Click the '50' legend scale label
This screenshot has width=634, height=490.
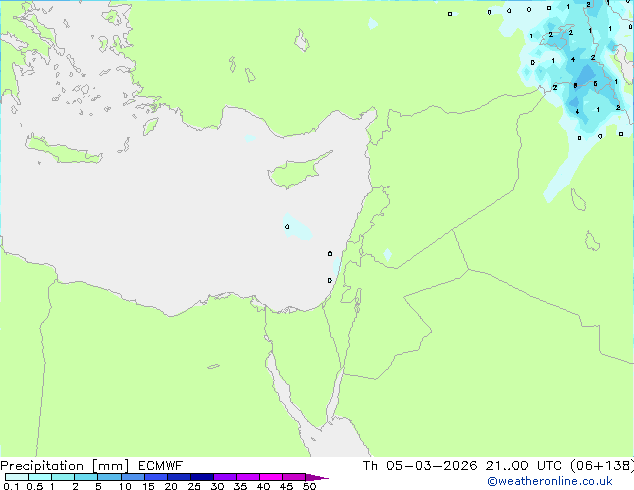click(309, 486)
